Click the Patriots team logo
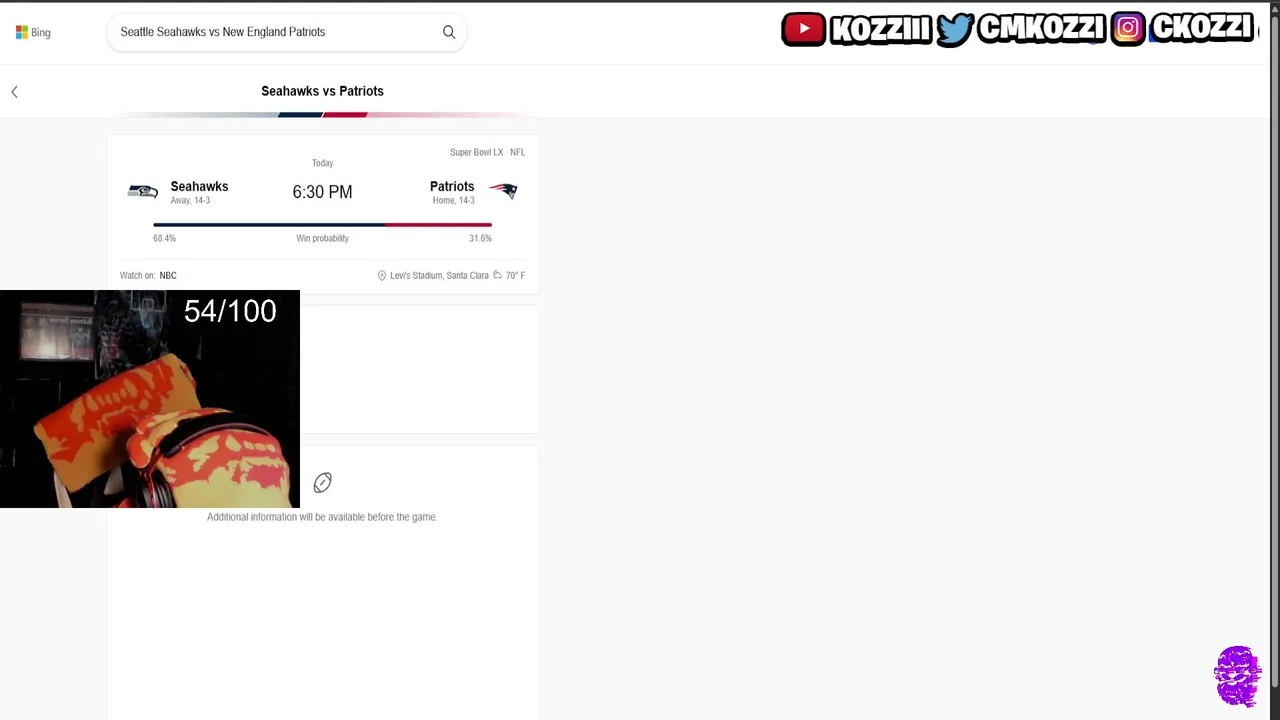This screenshot has height=720, width=1280. (503, 191)
